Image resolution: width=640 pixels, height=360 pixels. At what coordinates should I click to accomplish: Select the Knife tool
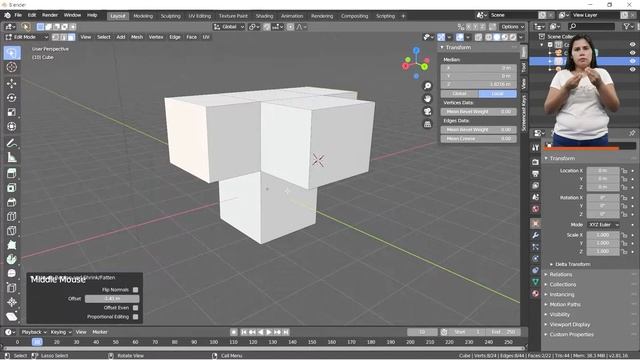[x=12, y=231]
